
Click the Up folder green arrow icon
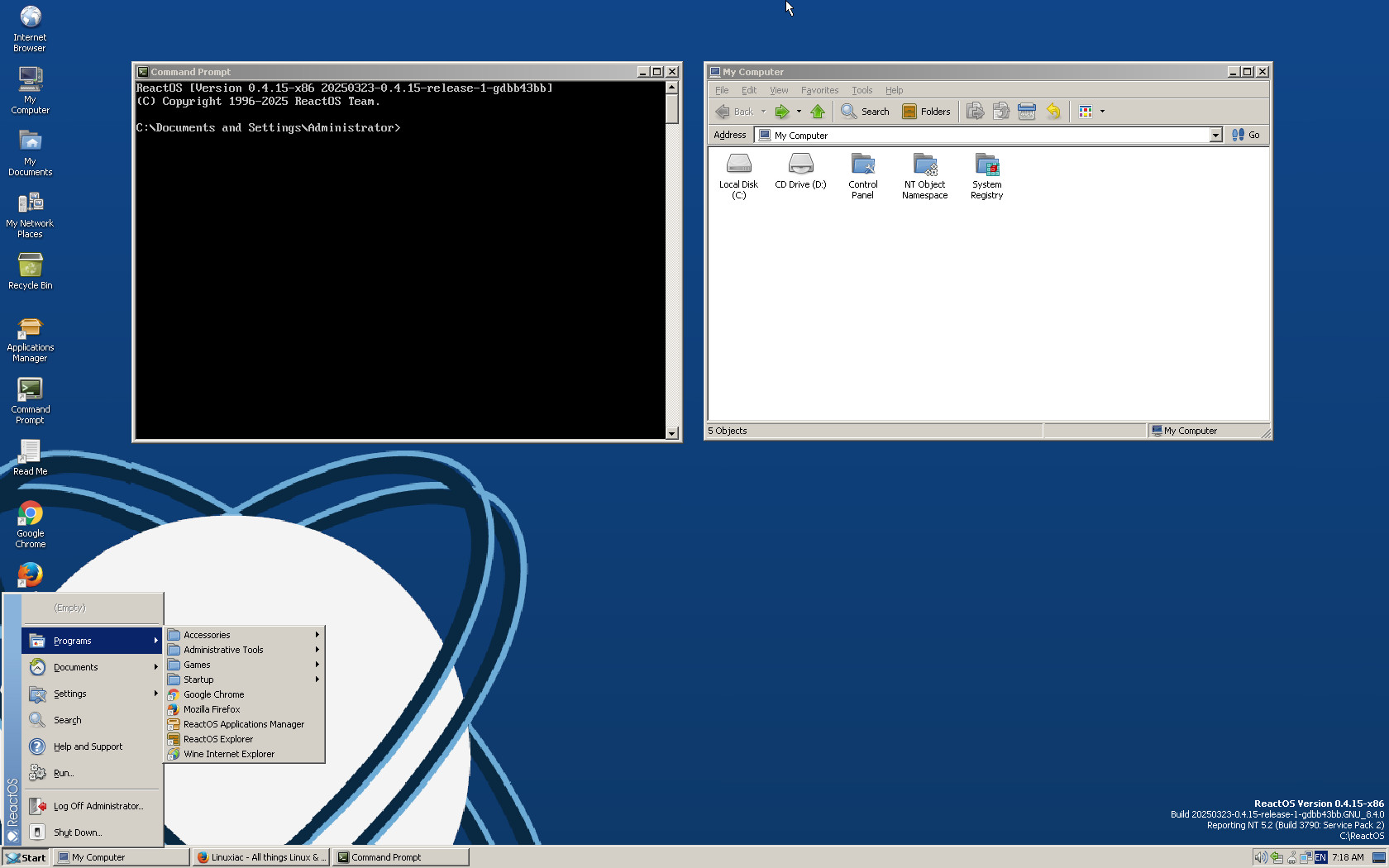click(x=818, y=112)
